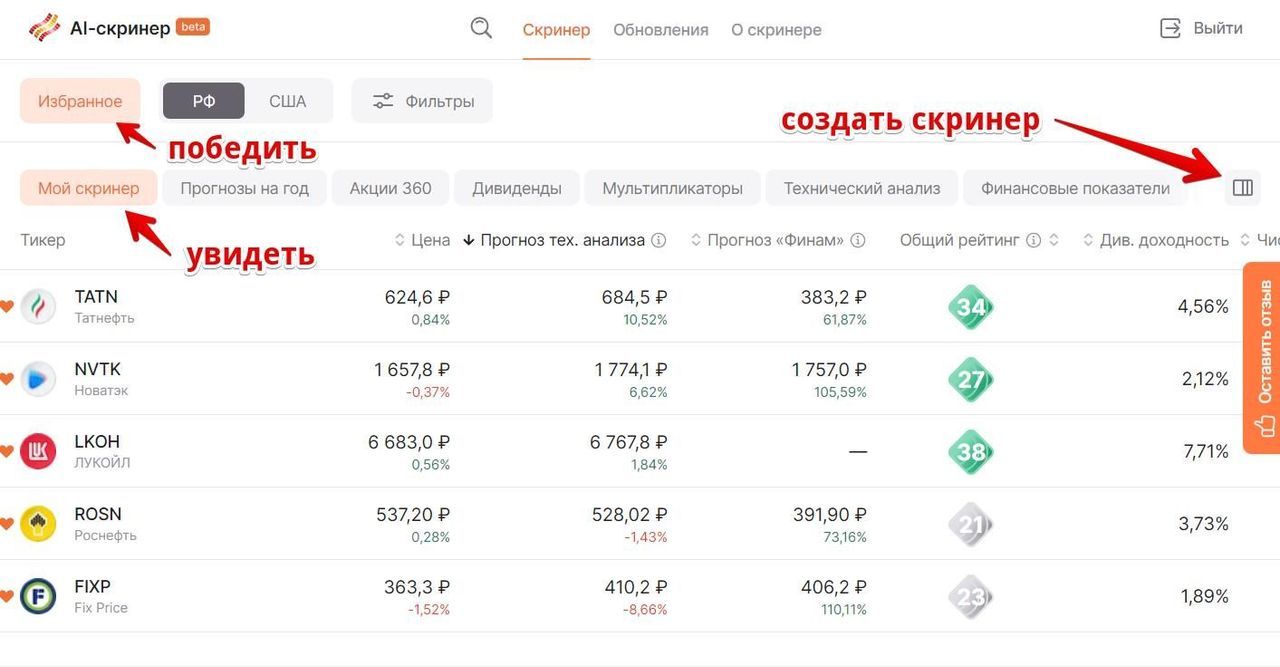Click NVTK Финам forecast 1 757,0 ₽
Screen dimensions: 1280x667
click(x=829, y=370)
